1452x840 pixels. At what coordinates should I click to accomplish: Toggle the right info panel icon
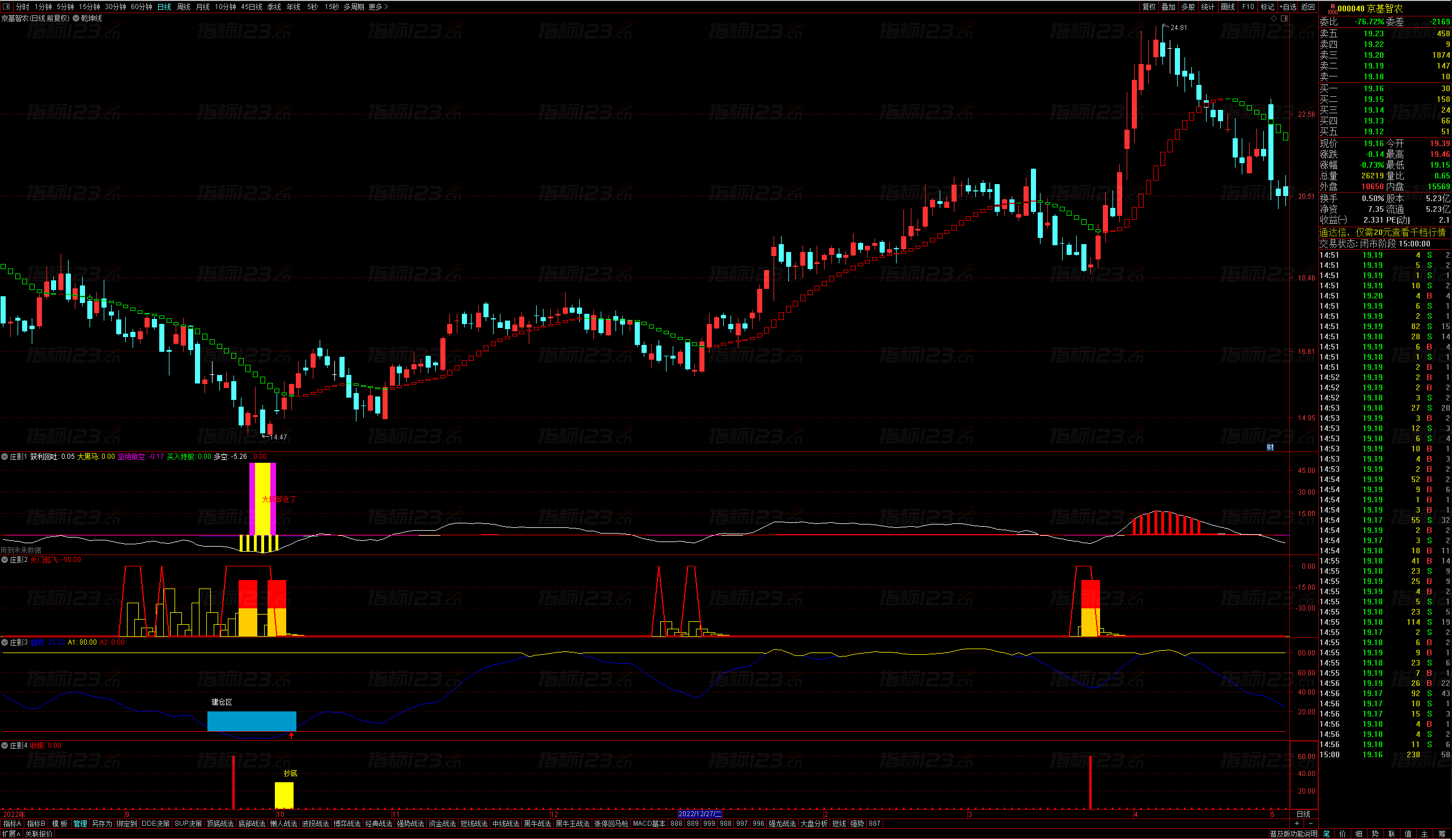[1284, 19]
